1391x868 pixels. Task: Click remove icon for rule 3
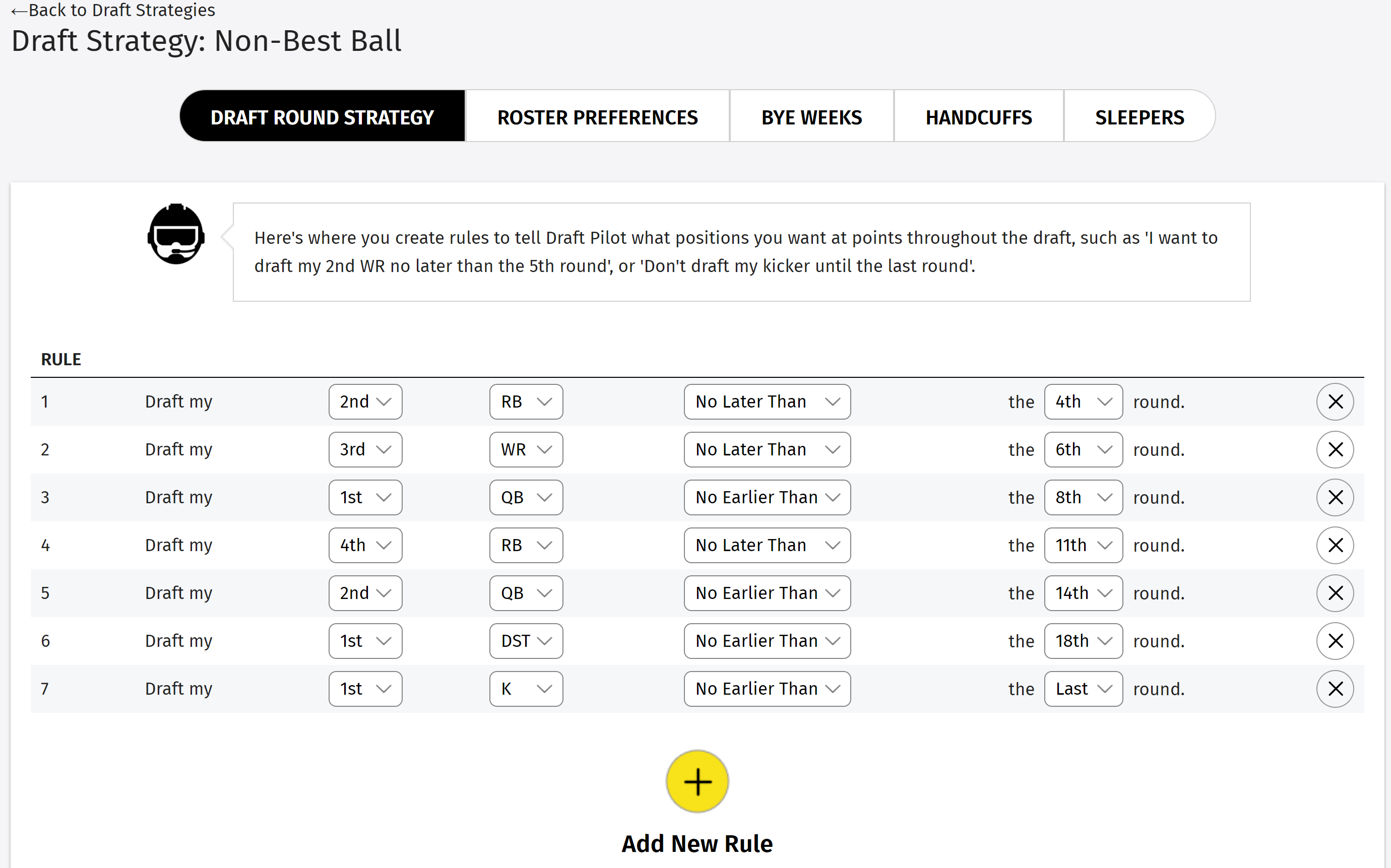(1336, 497)
